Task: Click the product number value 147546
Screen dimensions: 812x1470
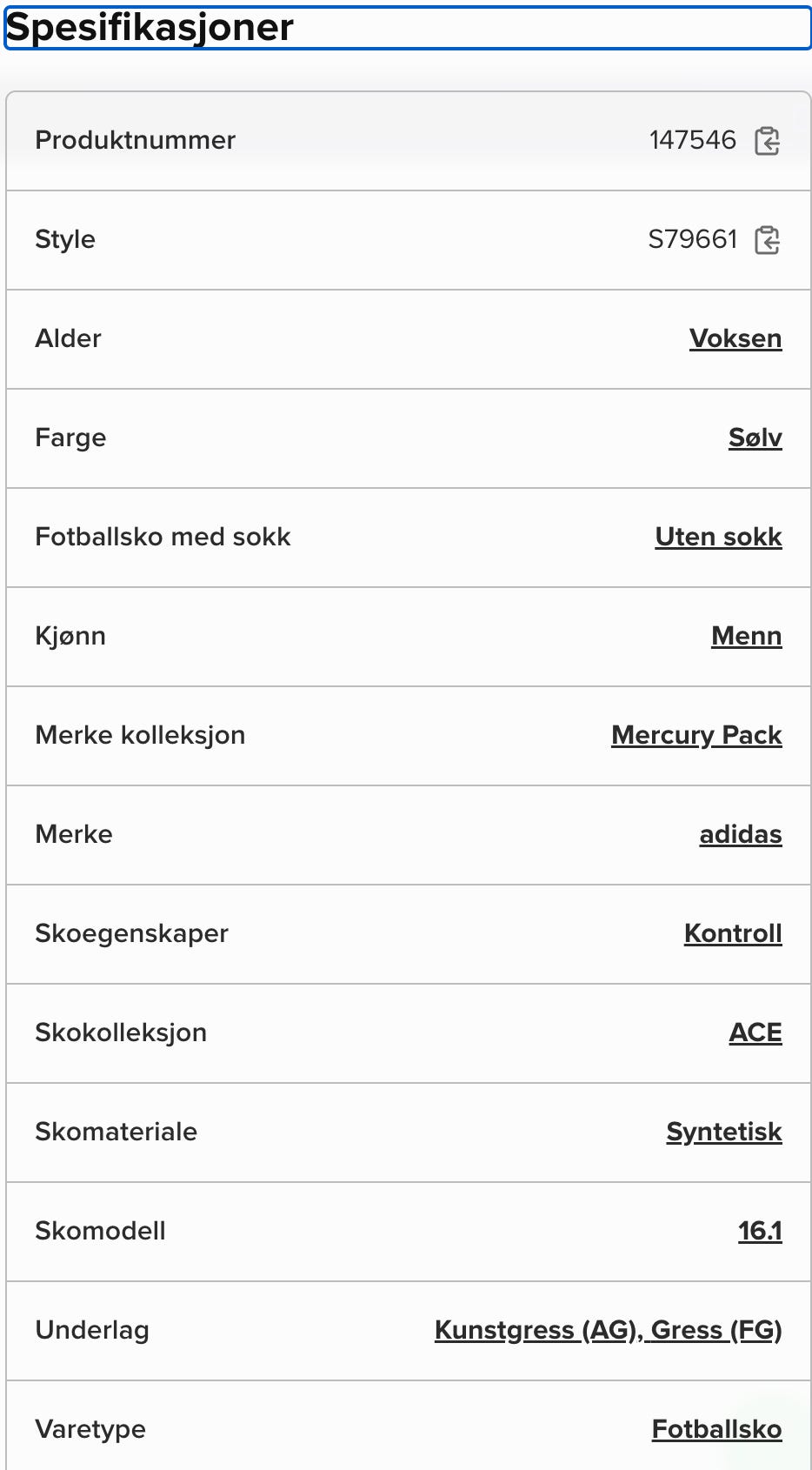Action: tap(692, 140)
